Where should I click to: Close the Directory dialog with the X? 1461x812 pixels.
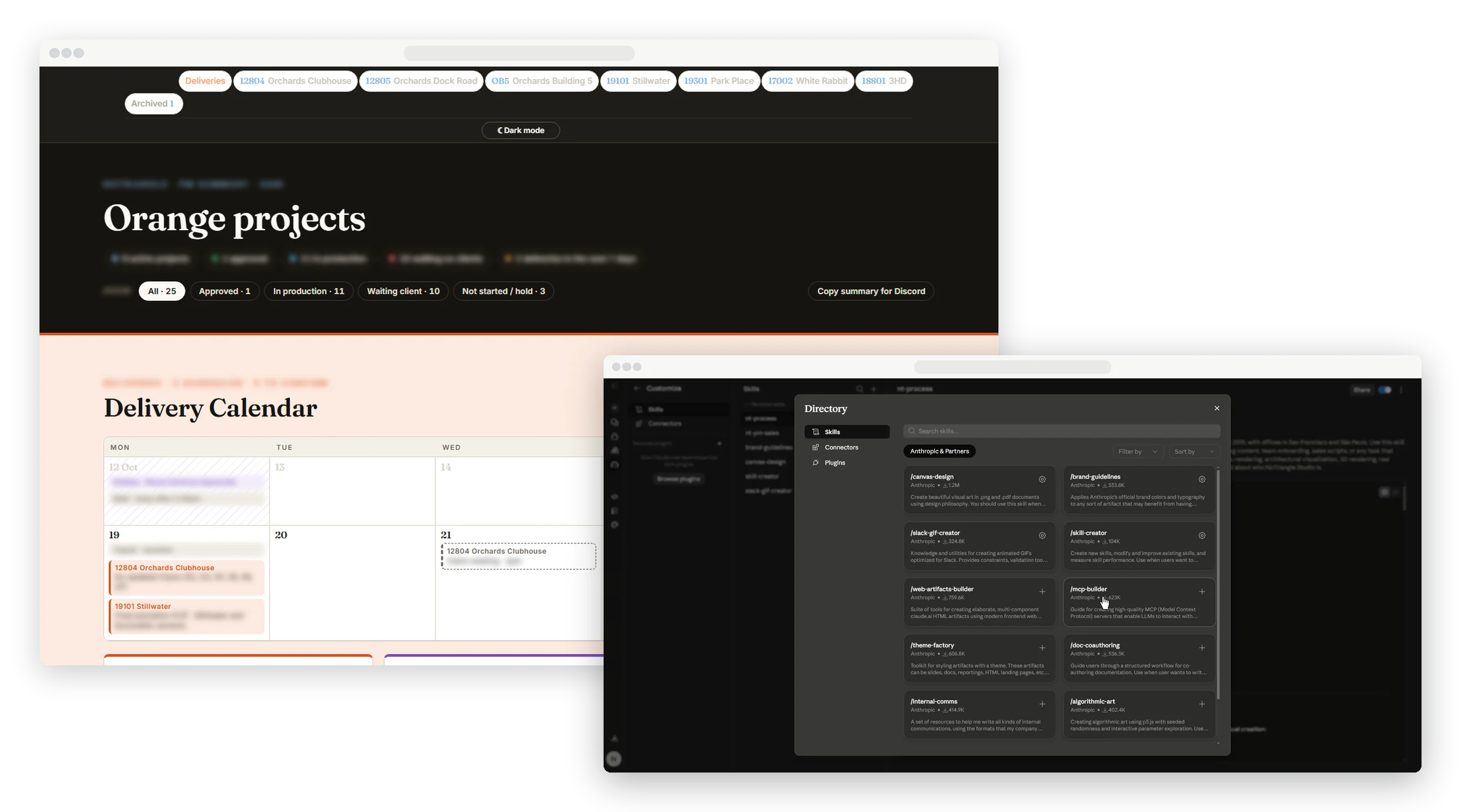pyautogui.click(x=1217, y=408)
